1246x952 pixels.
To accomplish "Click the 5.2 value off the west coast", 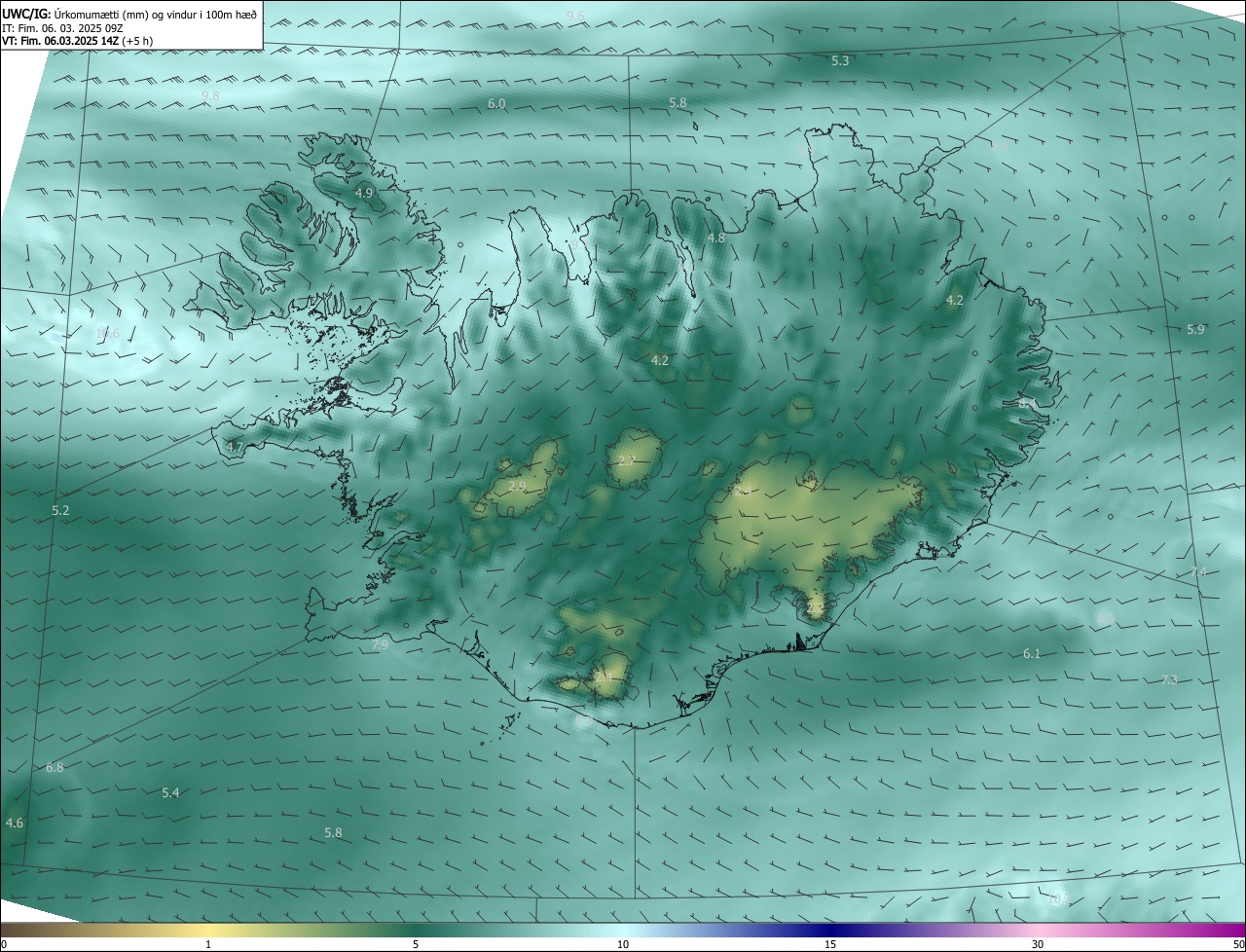I will click(x=60, y=510).
